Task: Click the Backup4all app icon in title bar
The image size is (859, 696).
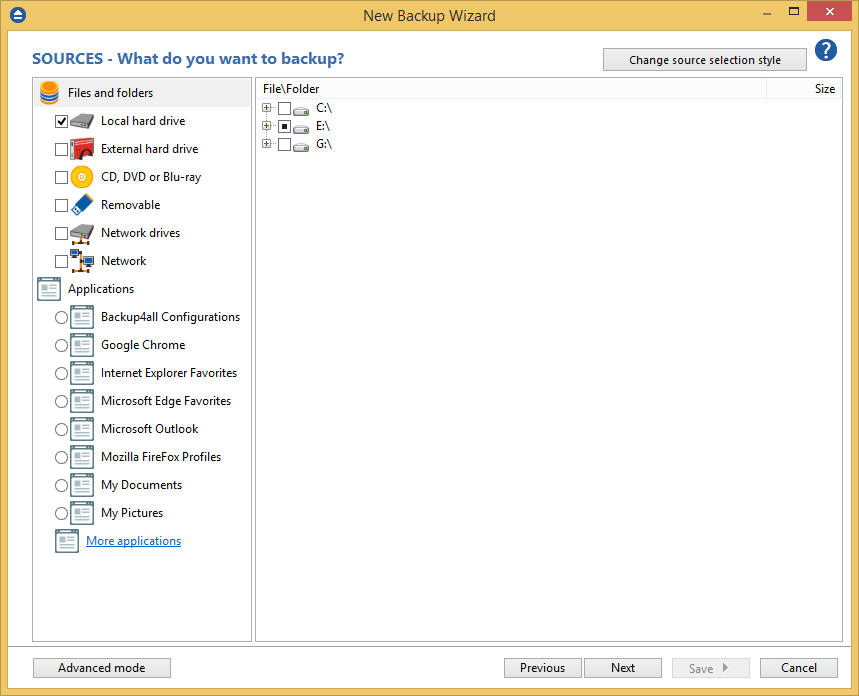Action: [x=18, y=15]
